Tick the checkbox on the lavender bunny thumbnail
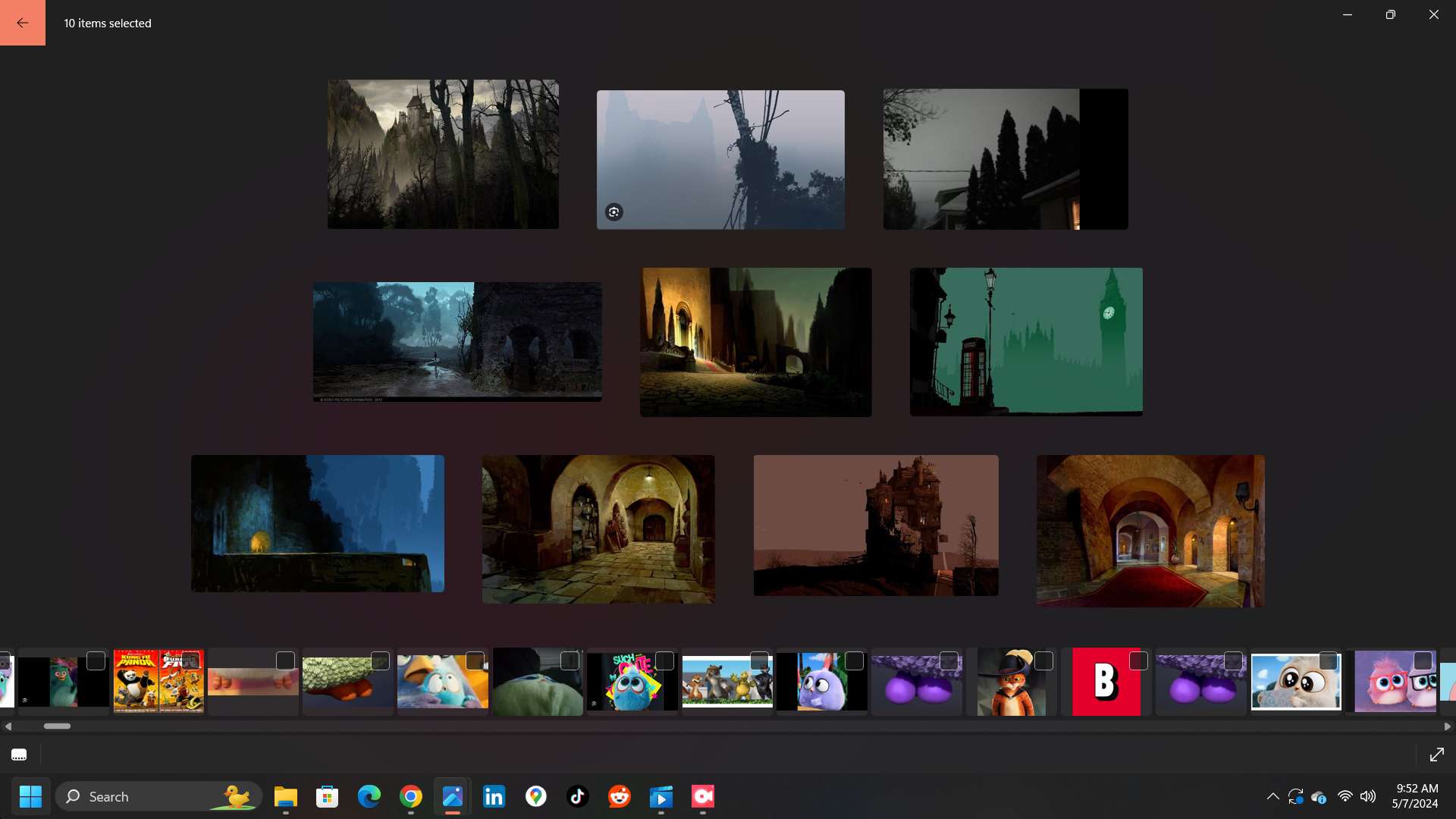This screenshot has width=1456, height=819. point(854,661)
